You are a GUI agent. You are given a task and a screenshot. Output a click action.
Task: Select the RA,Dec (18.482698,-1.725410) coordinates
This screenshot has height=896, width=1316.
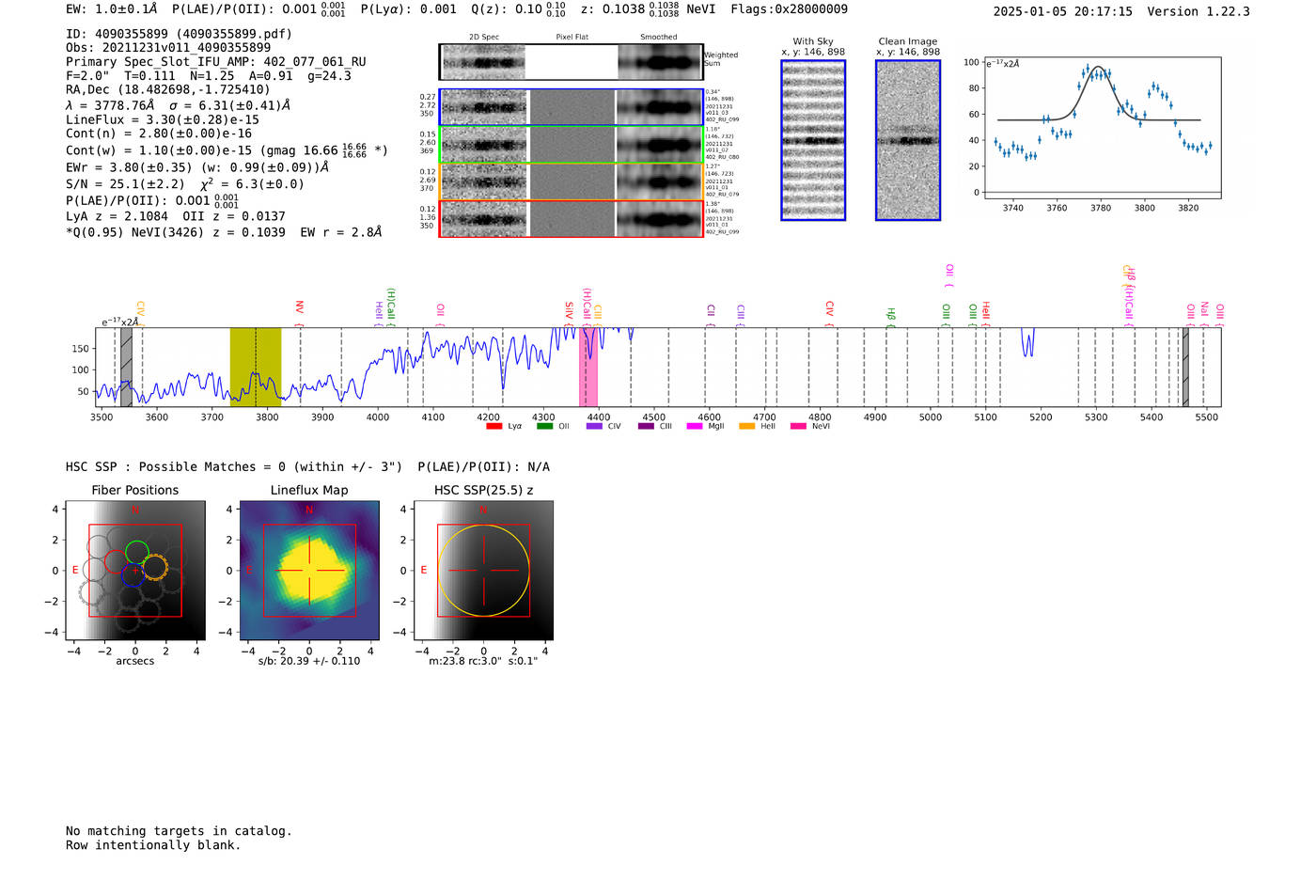[x=168, y=90]
